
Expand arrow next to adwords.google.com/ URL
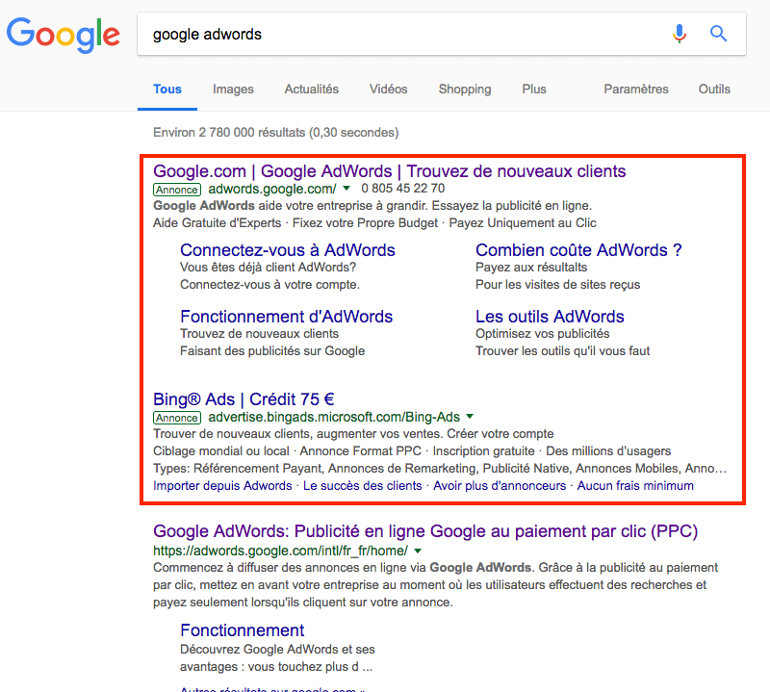346,188
